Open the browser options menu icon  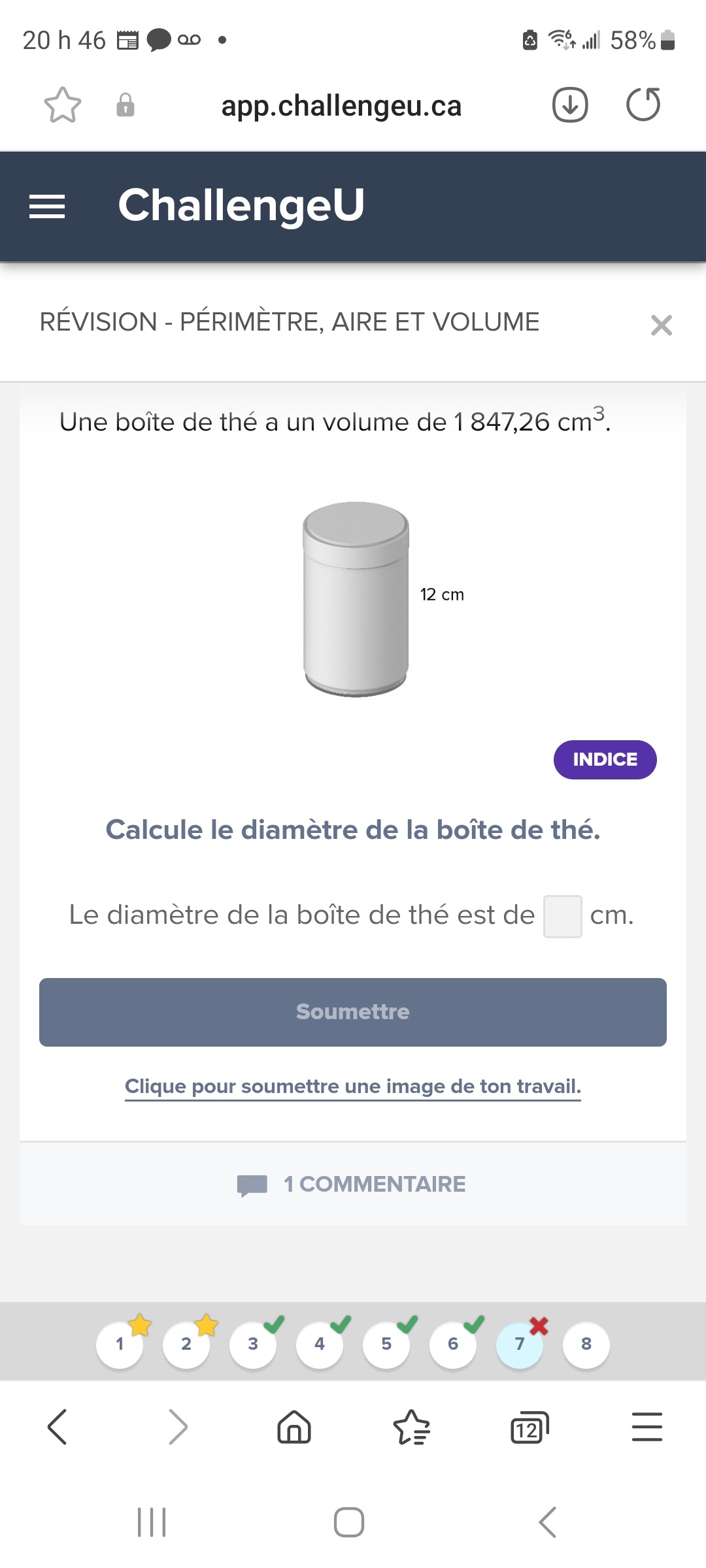pyautogui.click(x=647, y=1427)
